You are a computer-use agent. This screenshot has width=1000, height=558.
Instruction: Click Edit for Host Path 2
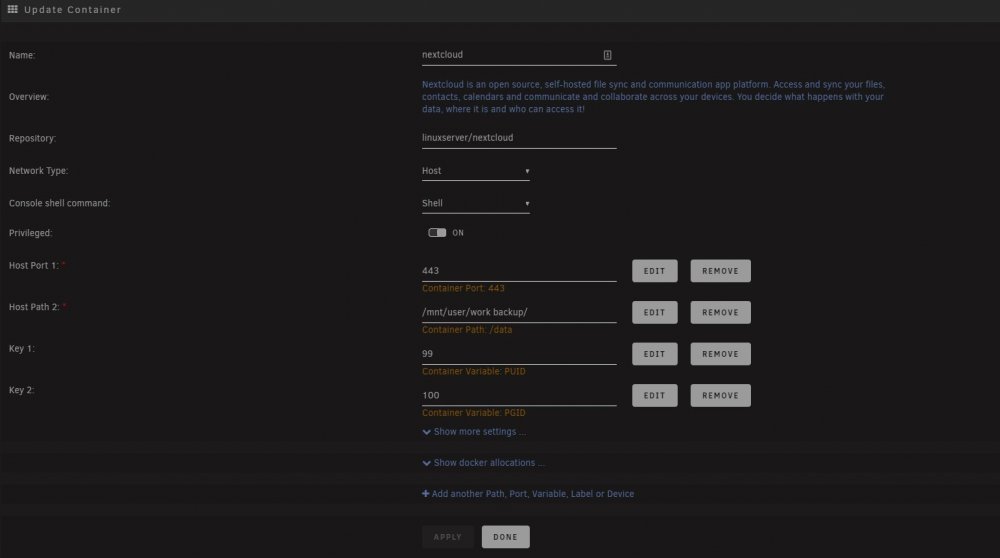click(654, 312)
